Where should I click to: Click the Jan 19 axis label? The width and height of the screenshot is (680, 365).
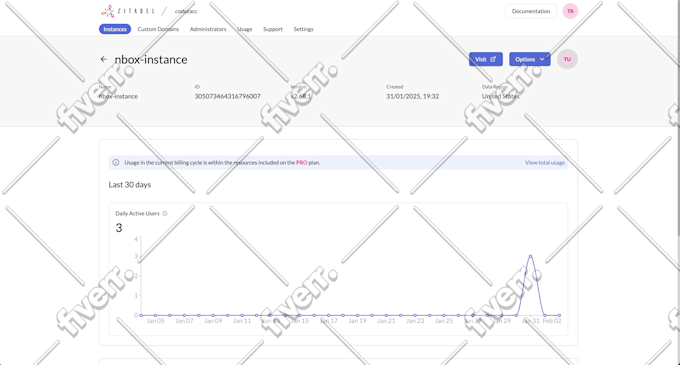(357, 321)
